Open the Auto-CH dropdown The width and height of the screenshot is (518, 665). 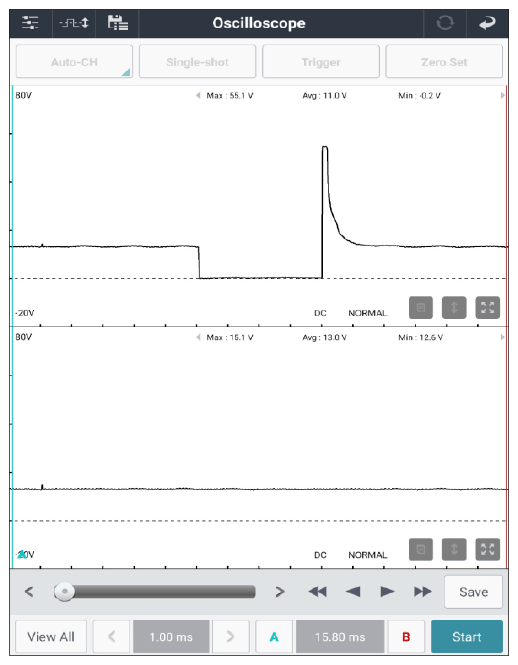click(x=74, y=62)
